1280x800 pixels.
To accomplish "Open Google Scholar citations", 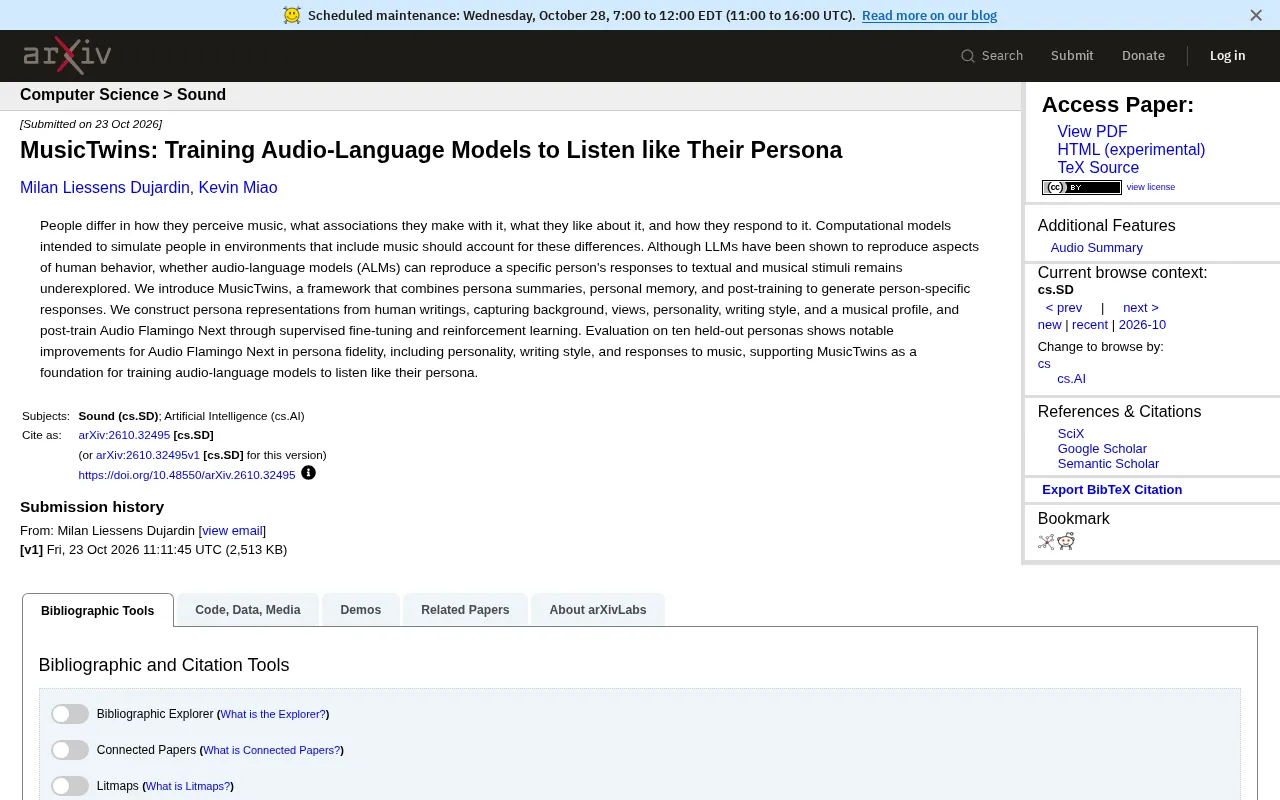I will point(1102,449).
